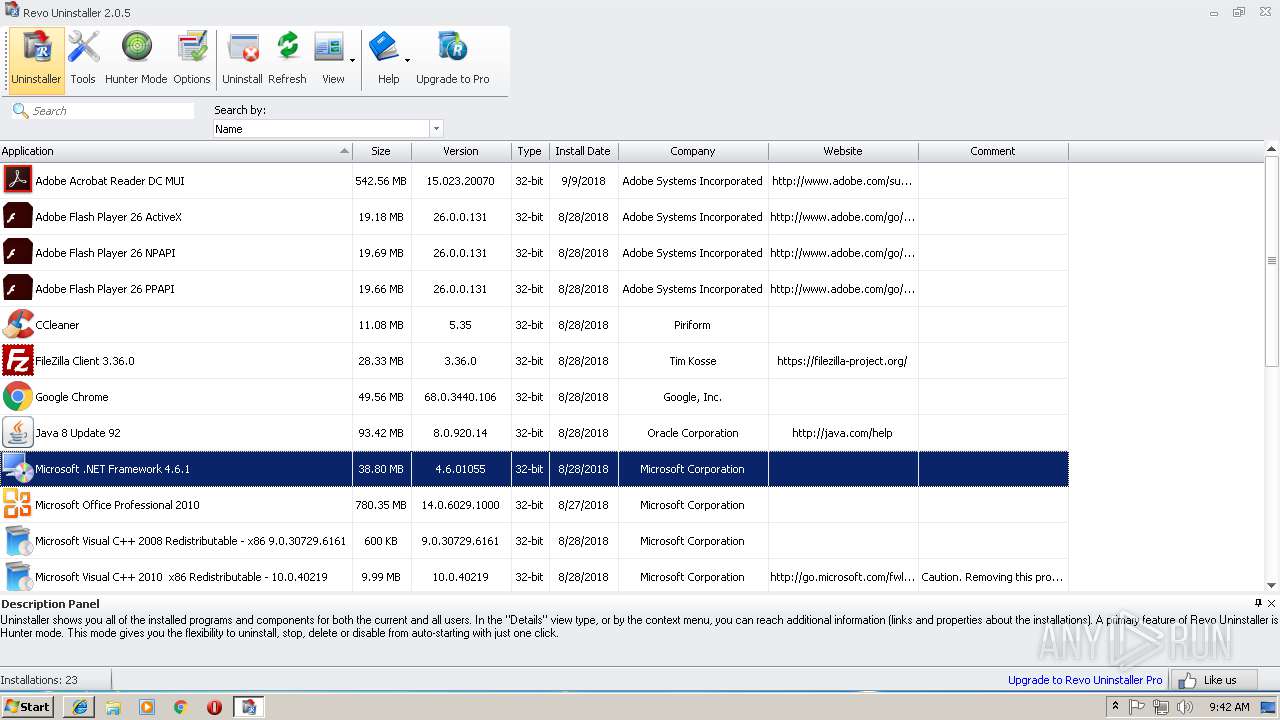Click Microsoft Office Professional 2010 name
The image size is (1280, 720).
(117, 505)
